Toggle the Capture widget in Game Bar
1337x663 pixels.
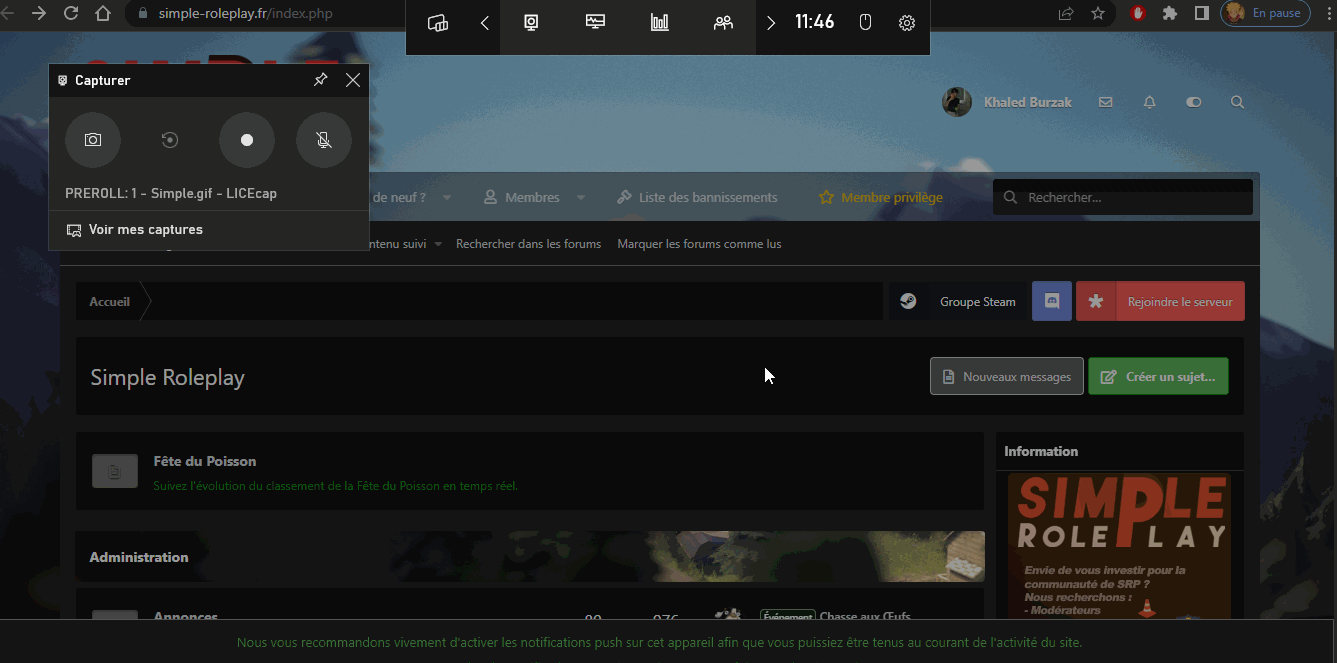click(x=533, y=23)
